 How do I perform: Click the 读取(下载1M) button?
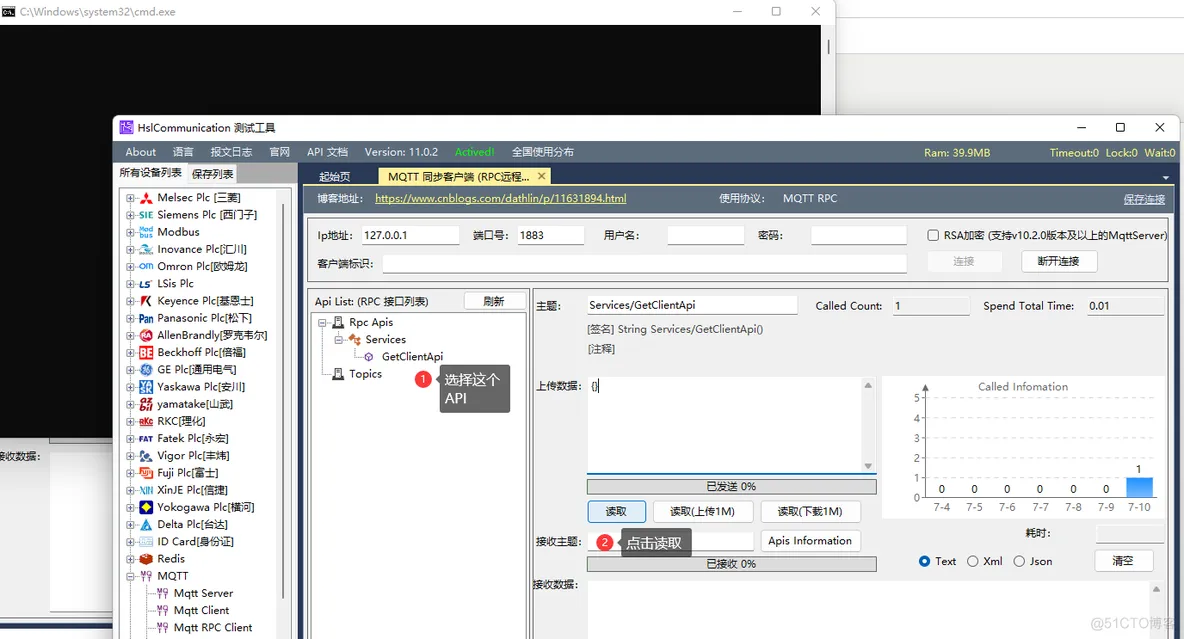point(809,511)
